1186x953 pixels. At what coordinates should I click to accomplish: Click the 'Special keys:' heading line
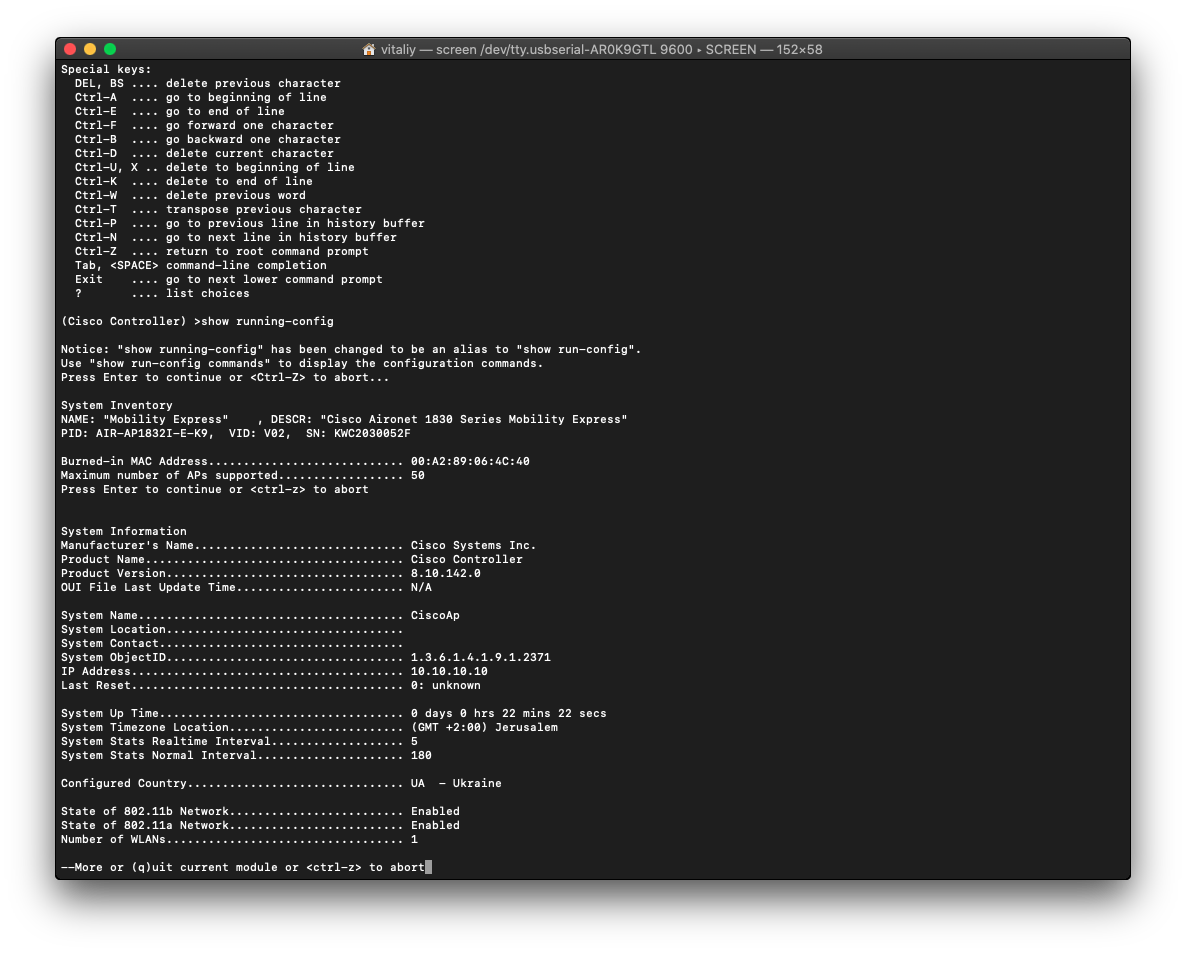click(106, 70)
